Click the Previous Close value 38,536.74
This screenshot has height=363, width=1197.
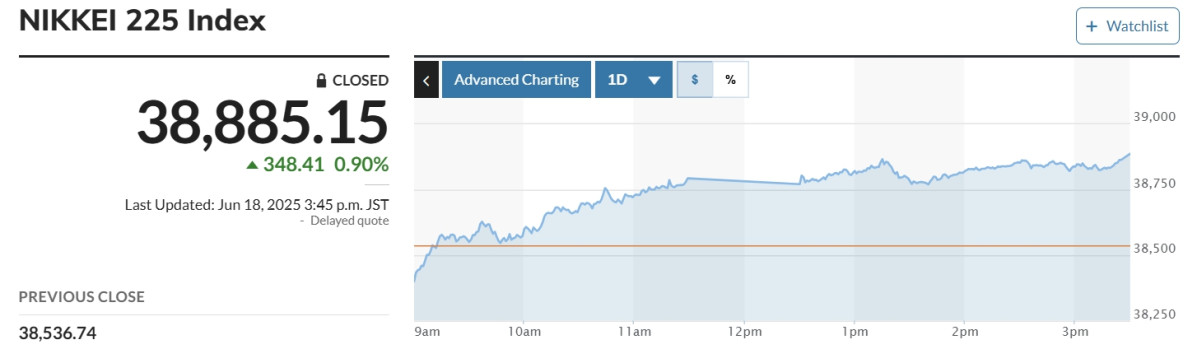(58, 332)
